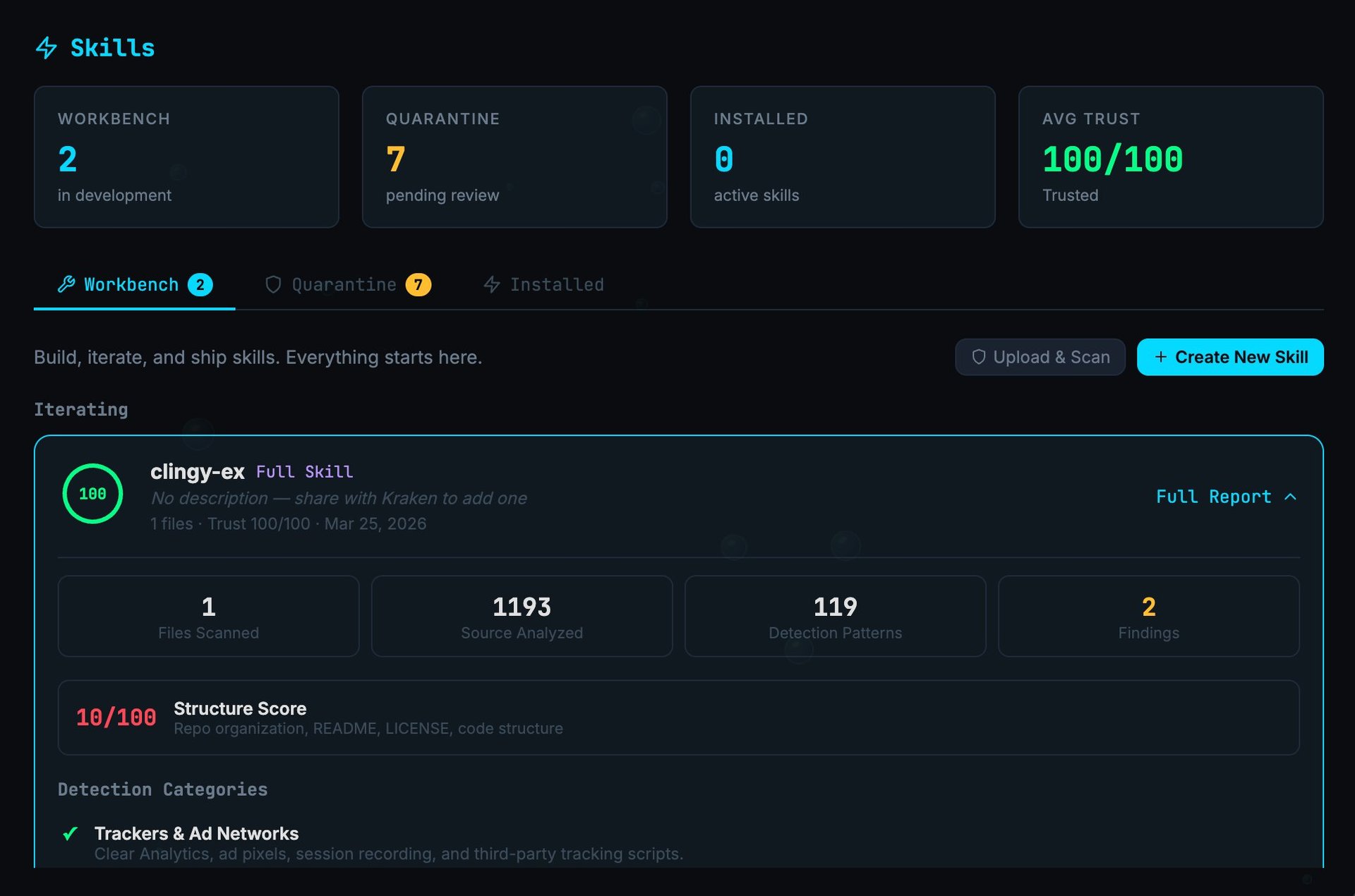Click the plus icon in Create New Skill
The image size is (1355, 896).
[x=1160, y=357]
